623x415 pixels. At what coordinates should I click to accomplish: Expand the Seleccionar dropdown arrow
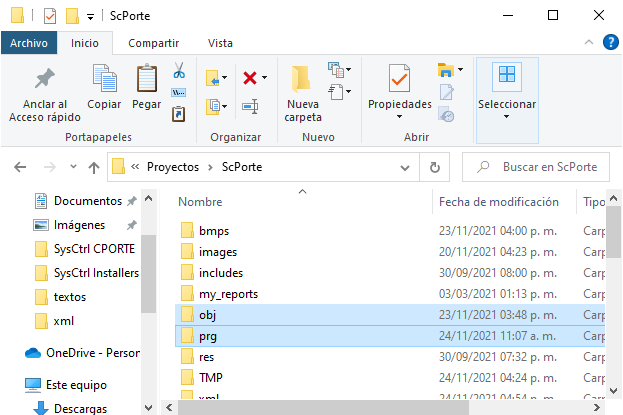click(x=506, y=116)
